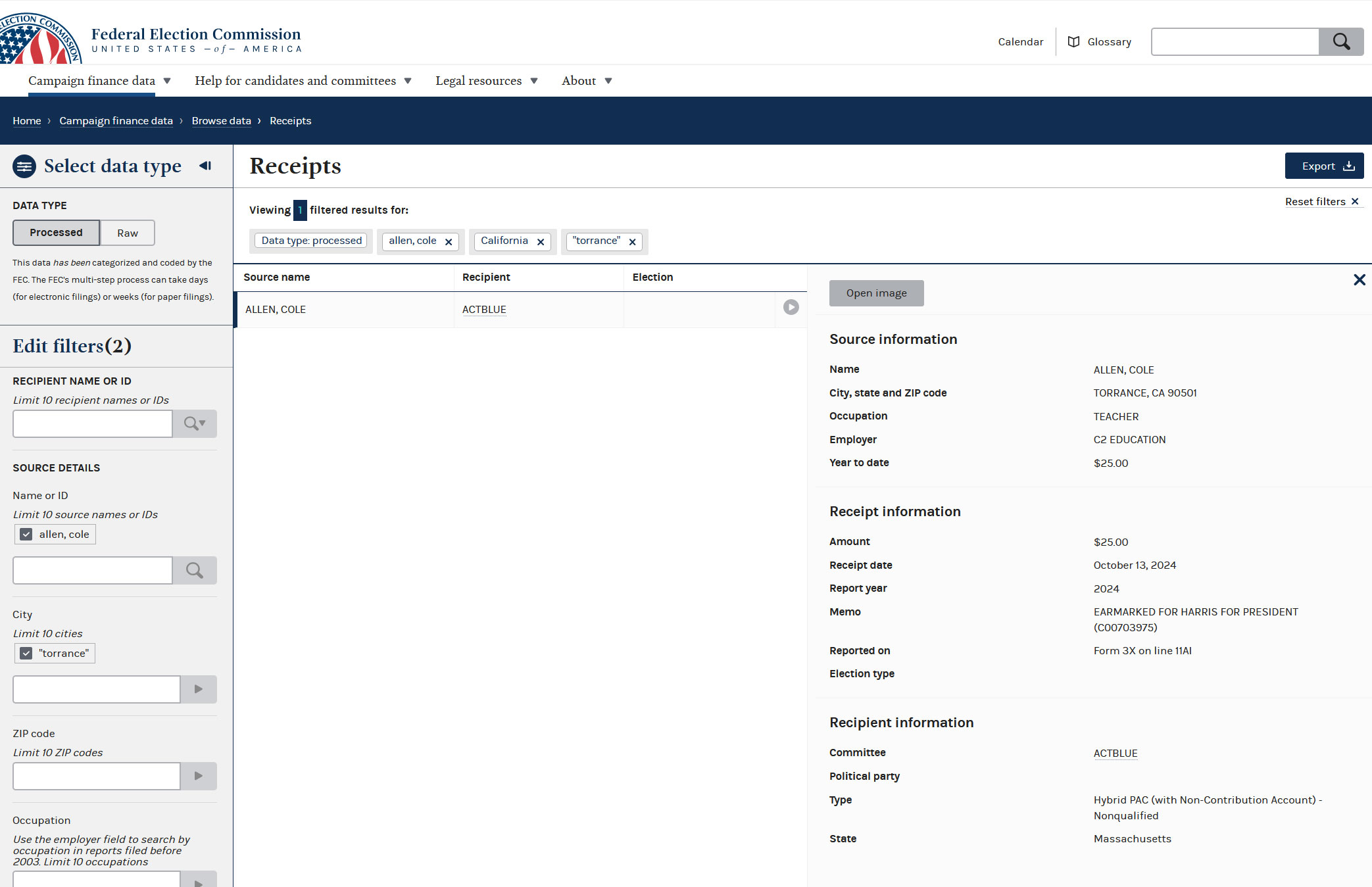Click the Export button
This screenshot has height=887, width=1372.
pyautogui.click(x=1323, y=166)
